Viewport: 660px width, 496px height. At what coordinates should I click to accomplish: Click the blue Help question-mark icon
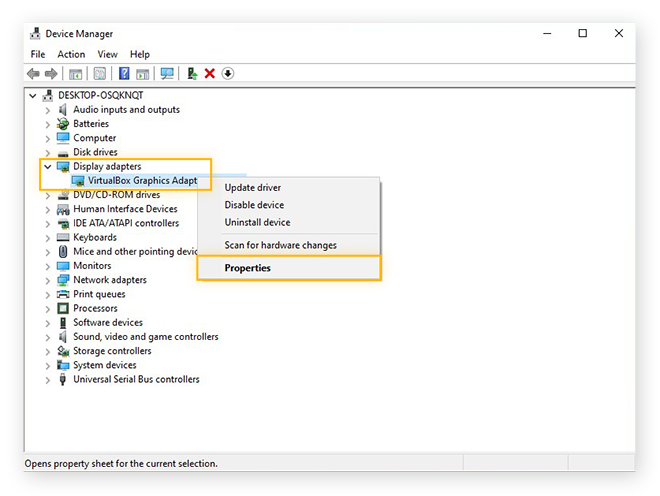point(124,73)
